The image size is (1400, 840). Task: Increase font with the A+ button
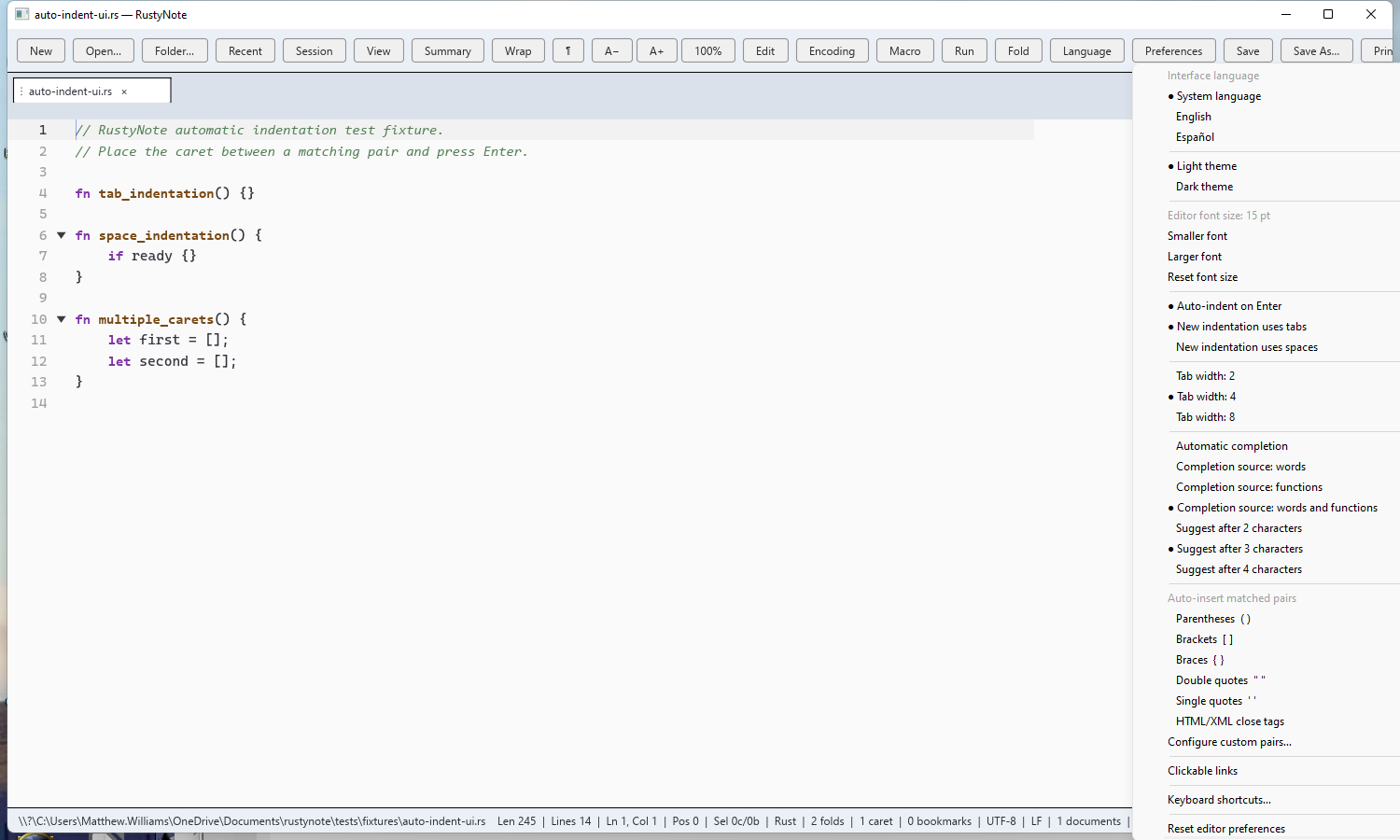coord(657,50)
